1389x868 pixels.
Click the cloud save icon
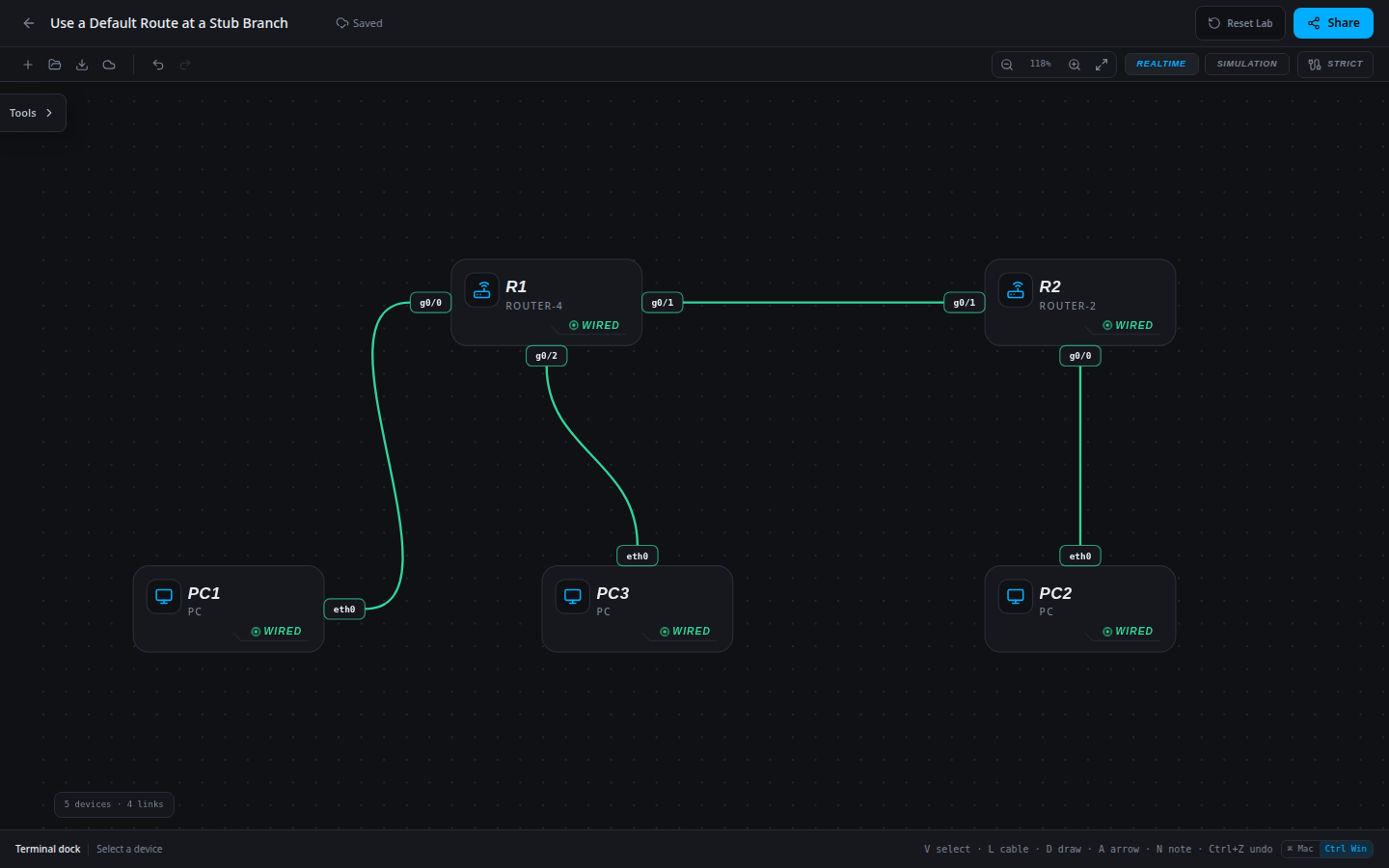coord(109,65)
